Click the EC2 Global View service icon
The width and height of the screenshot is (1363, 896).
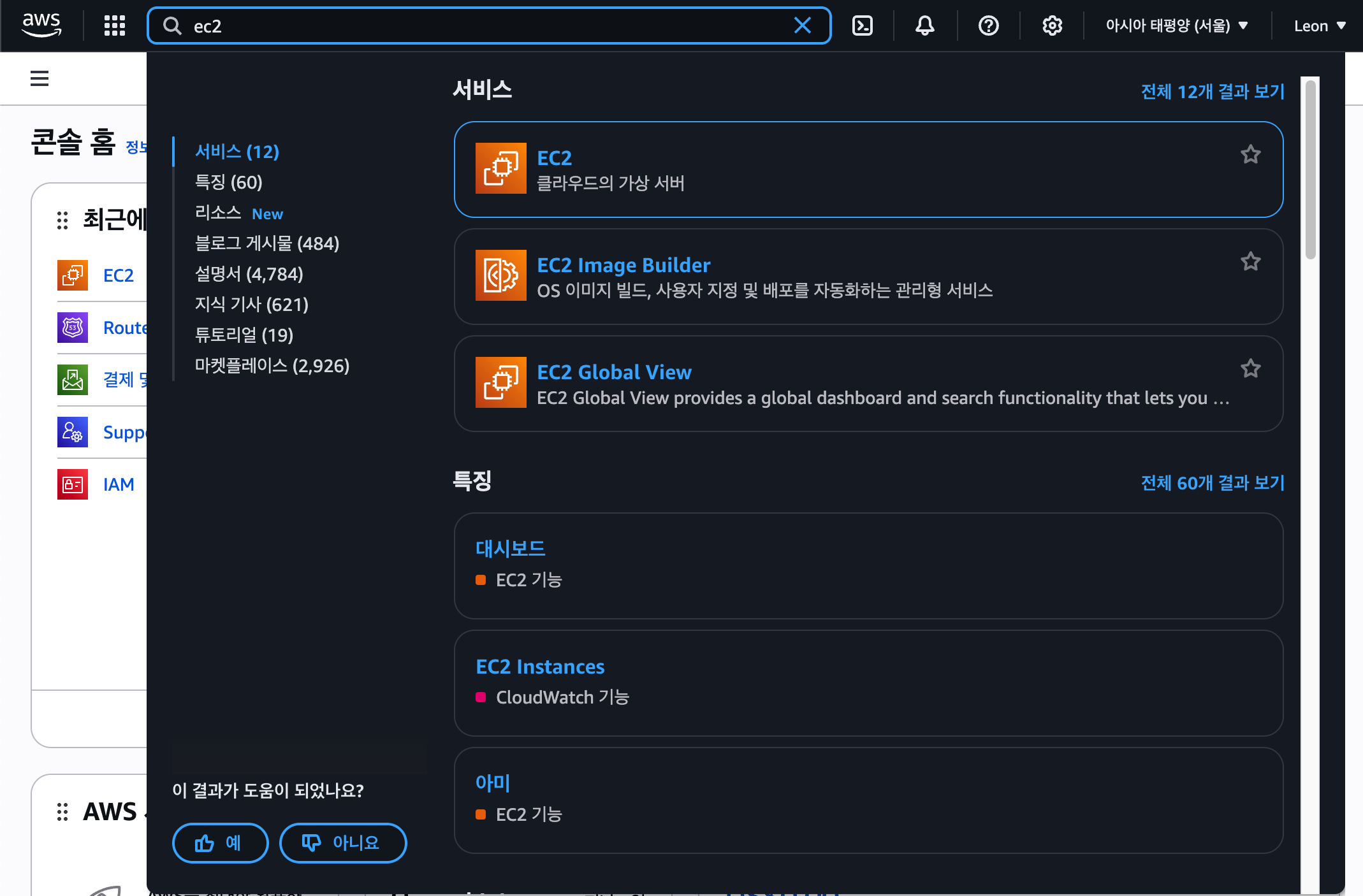(x=500, y=382)
